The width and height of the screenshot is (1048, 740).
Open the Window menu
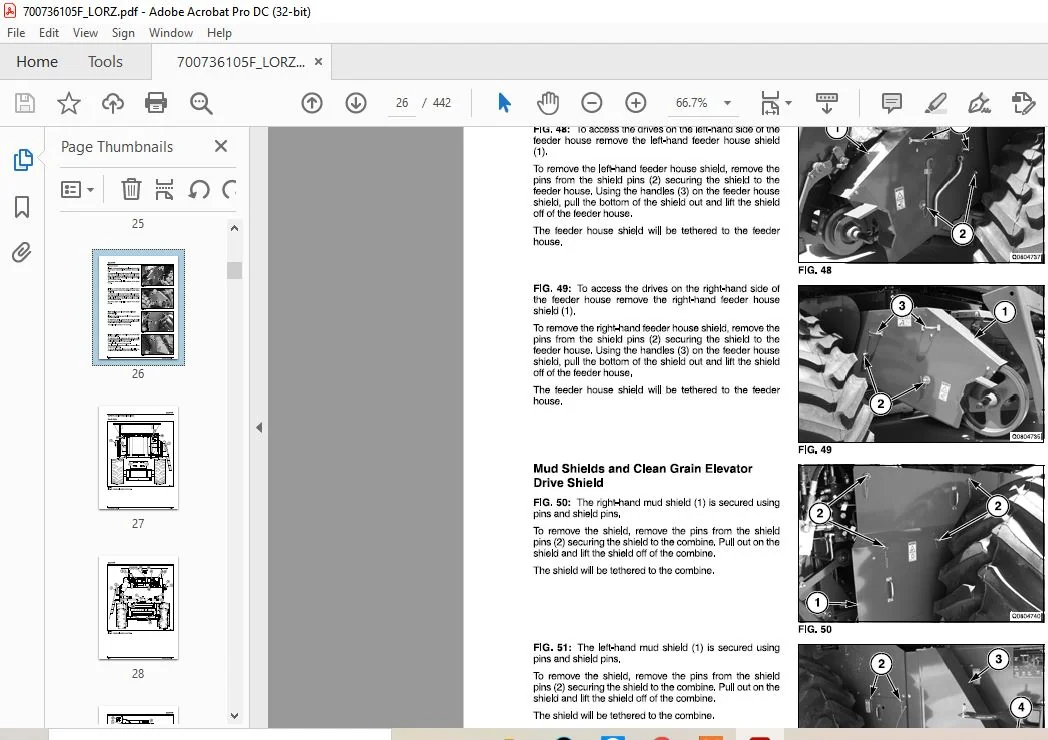[x=170, y=33]
